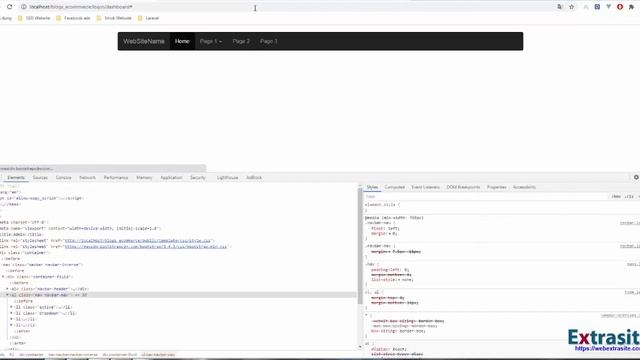Open the Accessibility sidebar tab
The image size is (640, 360).
coord(524,187)
